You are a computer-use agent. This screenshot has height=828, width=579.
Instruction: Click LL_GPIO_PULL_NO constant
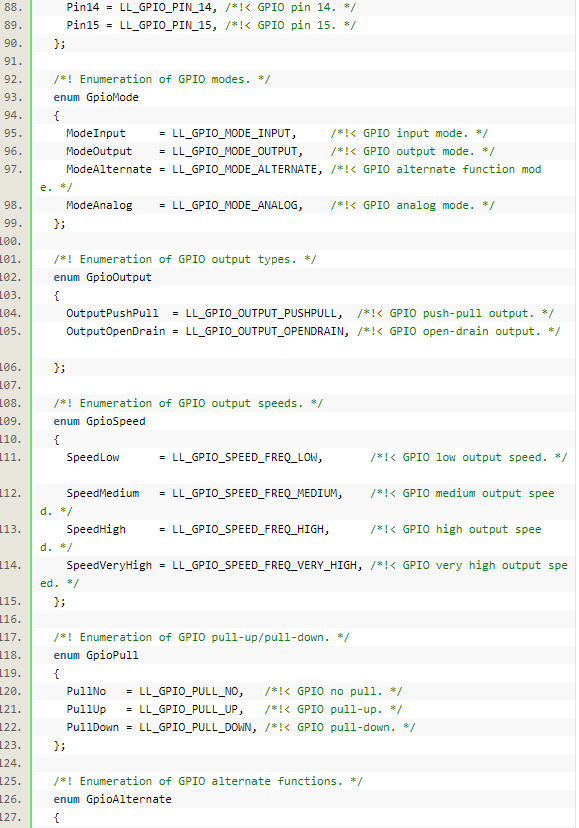pos(191,691)
